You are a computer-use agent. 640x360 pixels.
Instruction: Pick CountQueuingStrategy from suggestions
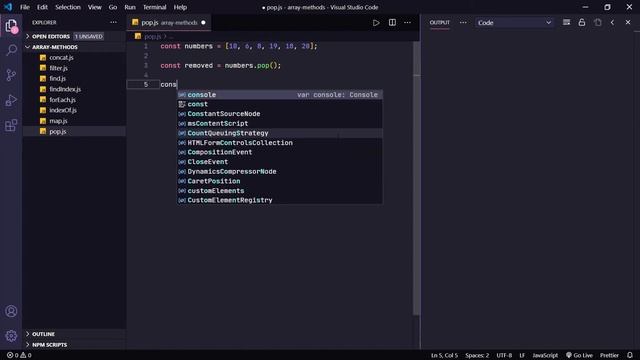click(280, 133)
